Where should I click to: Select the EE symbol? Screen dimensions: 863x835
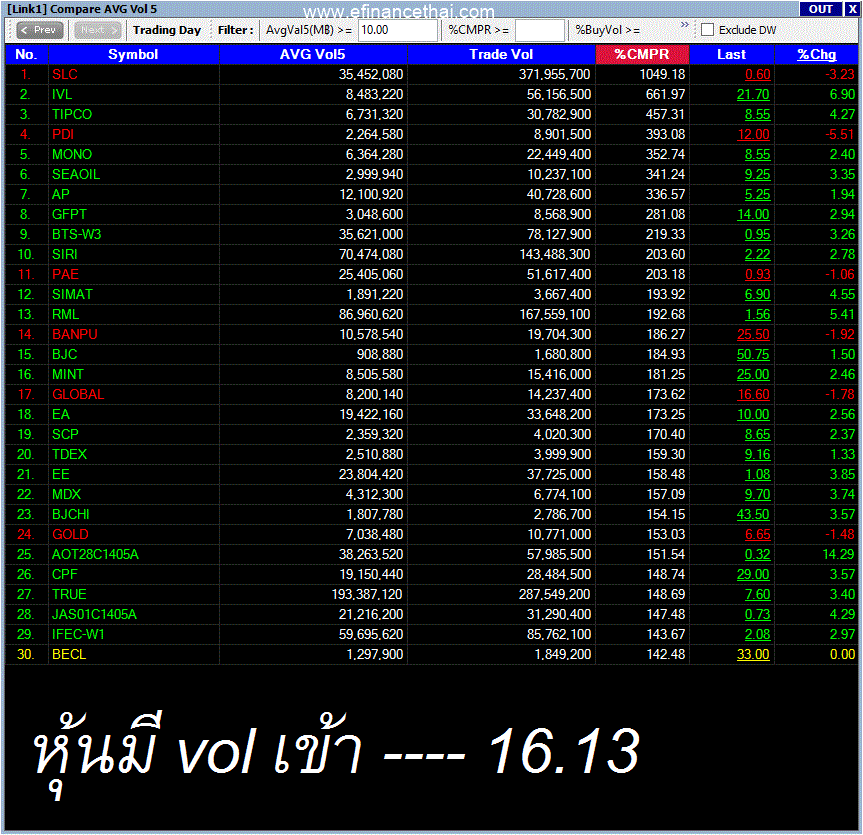[x=61, y=474]
